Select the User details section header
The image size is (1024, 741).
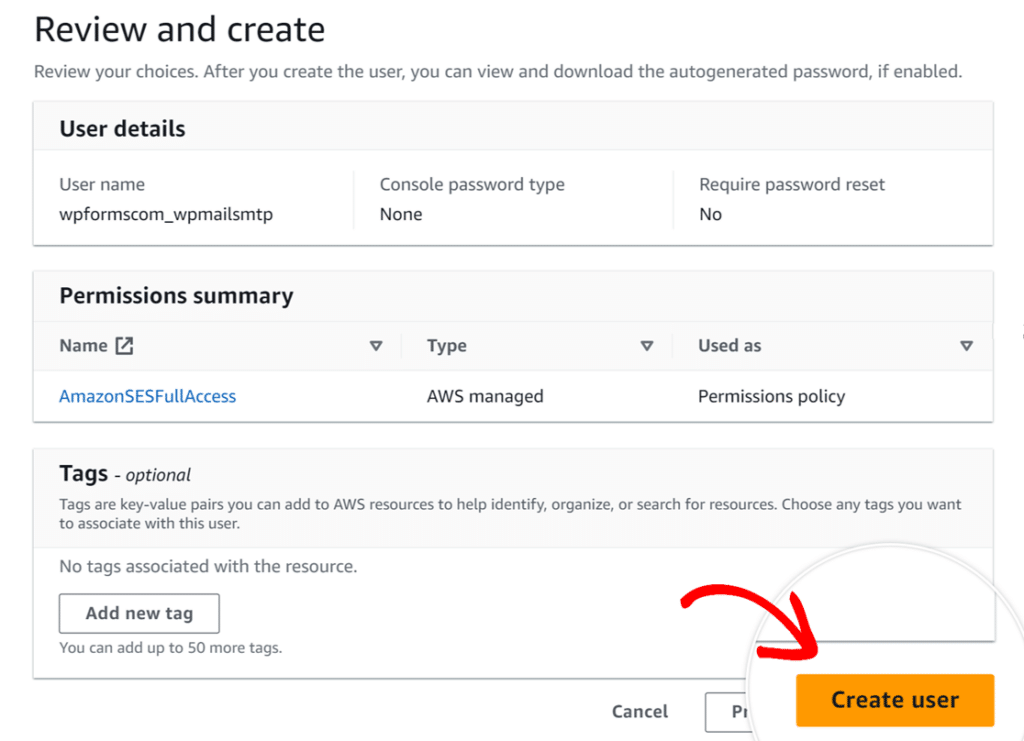click(123, 128)
